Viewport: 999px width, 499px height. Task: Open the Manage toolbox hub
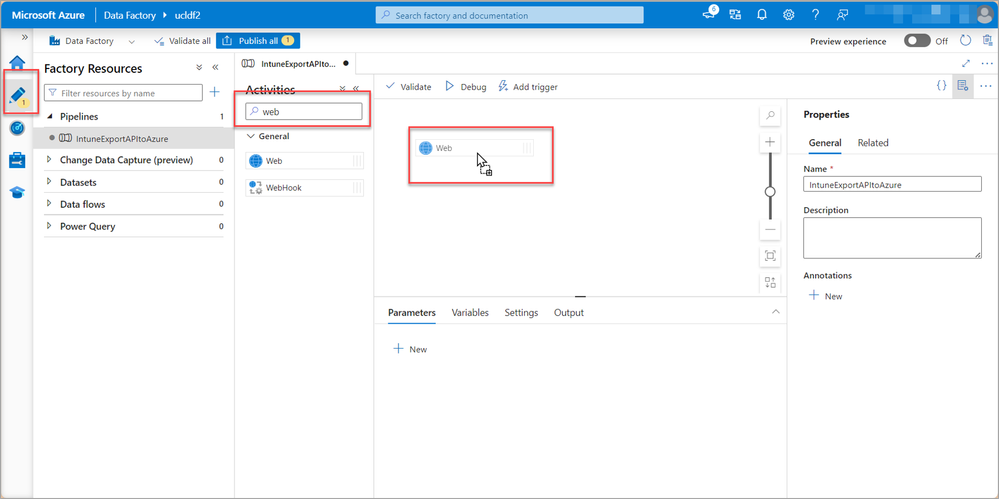17,160
